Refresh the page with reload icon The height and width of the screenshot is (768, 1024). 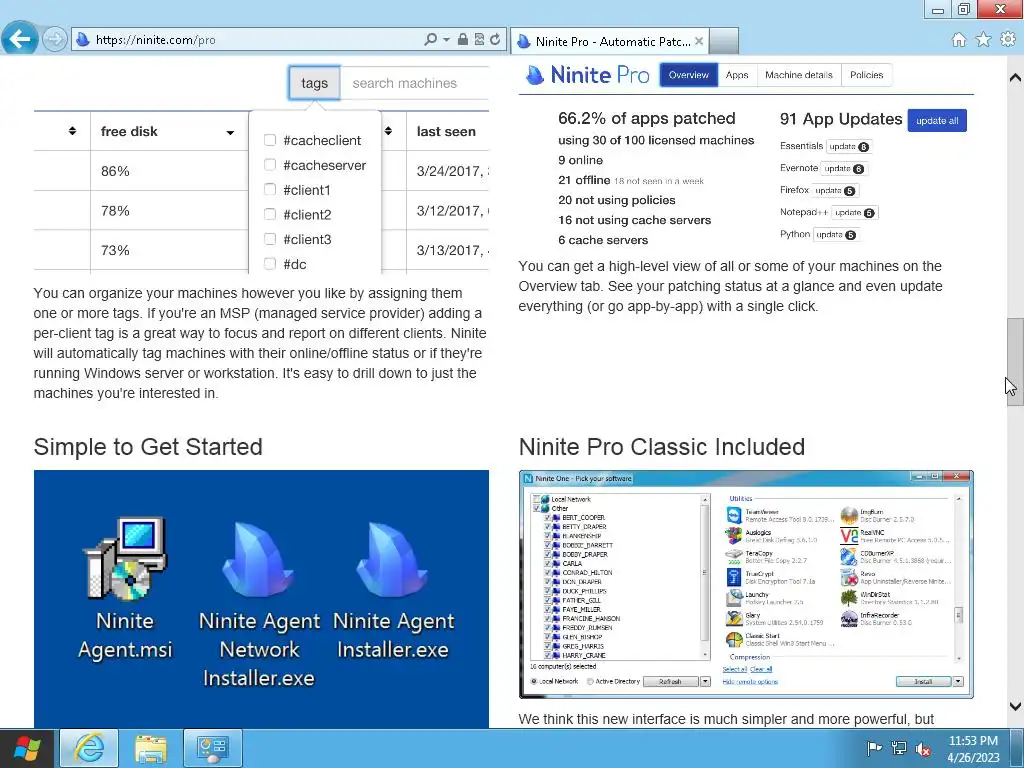click(495, 40)
